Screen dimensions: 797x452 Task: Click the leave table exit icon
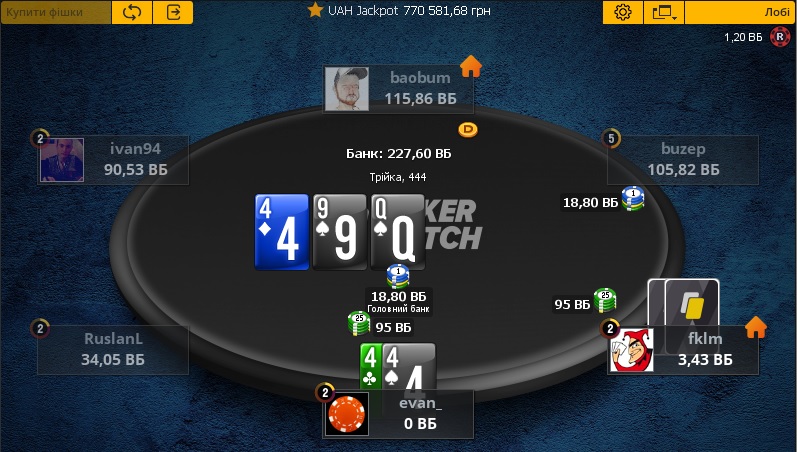tap(173, 12)
